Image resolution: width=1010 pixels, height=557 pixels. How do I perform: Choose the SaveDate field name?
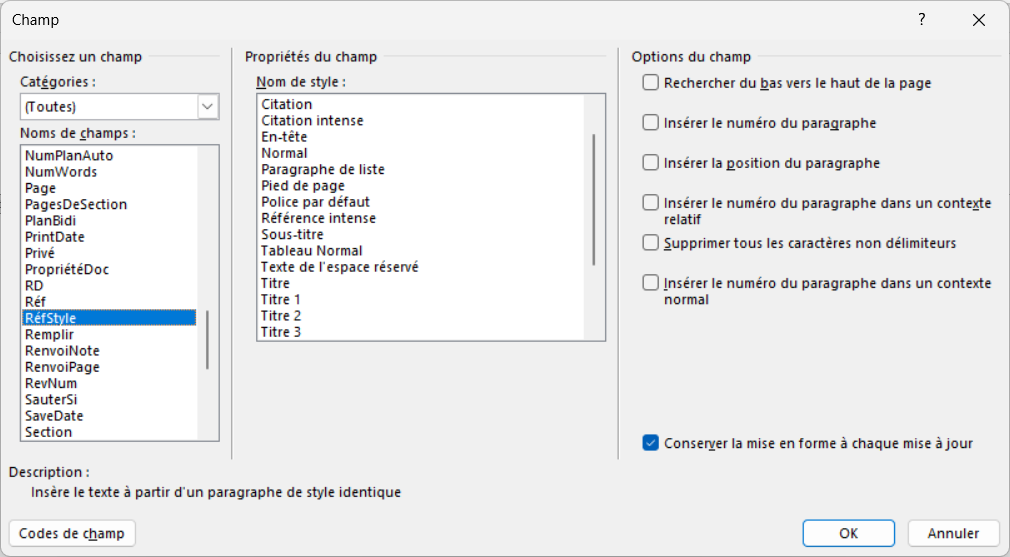click(54, 416)
